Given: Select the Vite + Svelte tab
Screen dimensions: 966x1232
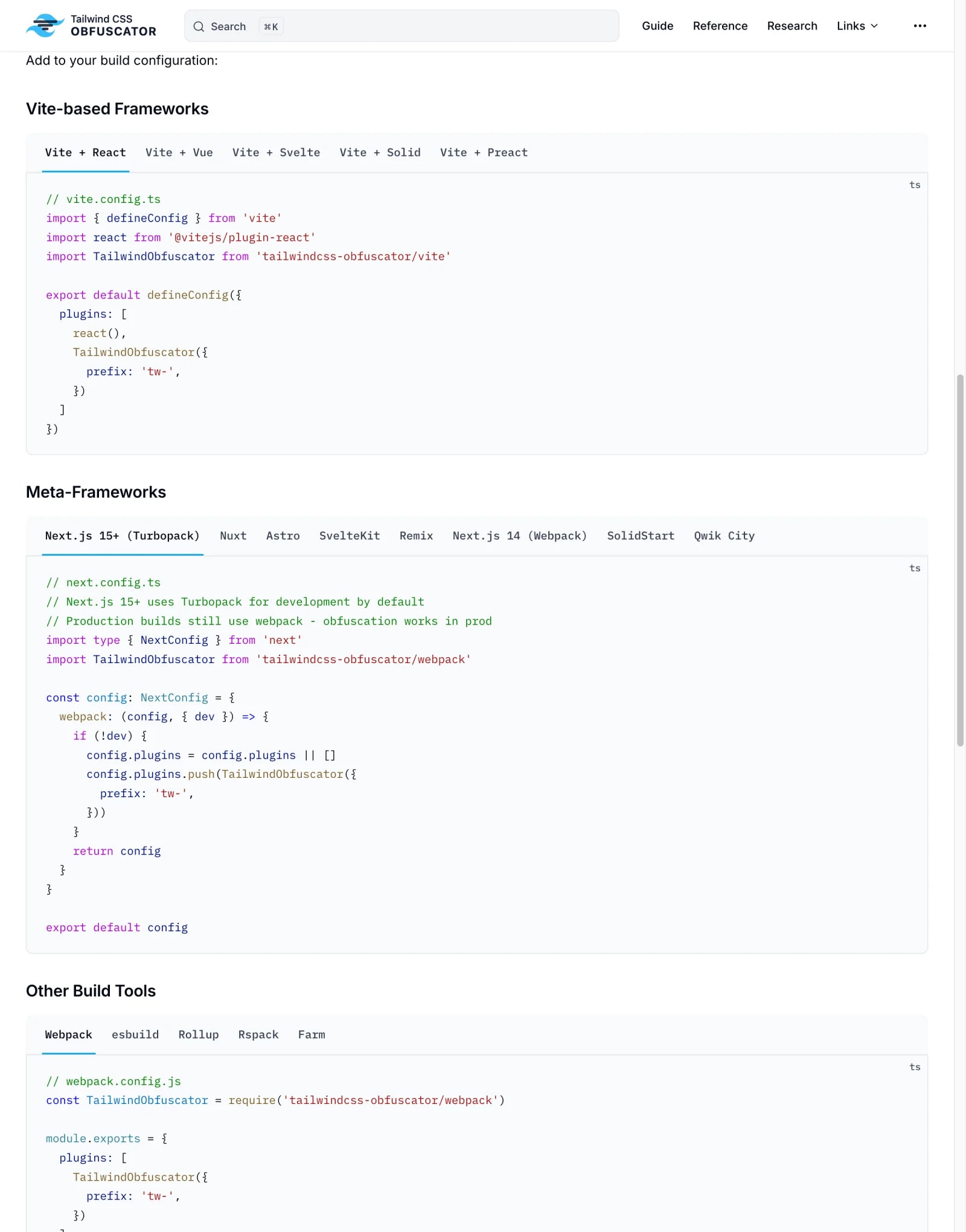Looking at the screenshot, I should coord(276,152).
